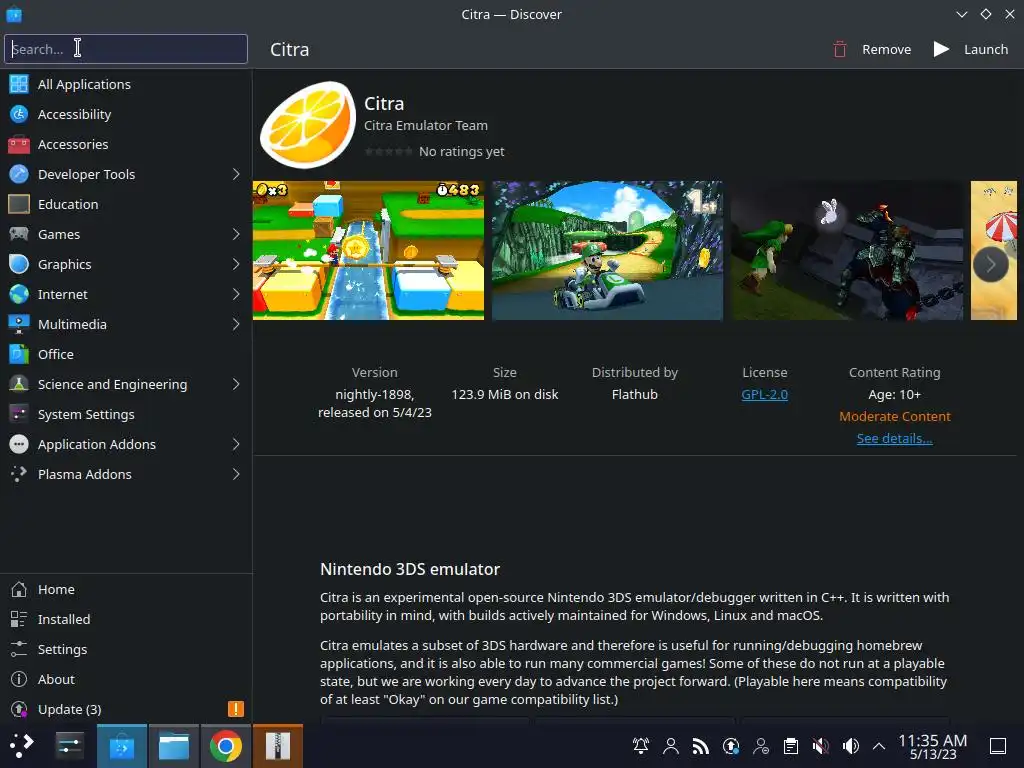Click the All Applications grid icon
The width and height of the screenshot is (1024, 768).
(x=19, y=84)
